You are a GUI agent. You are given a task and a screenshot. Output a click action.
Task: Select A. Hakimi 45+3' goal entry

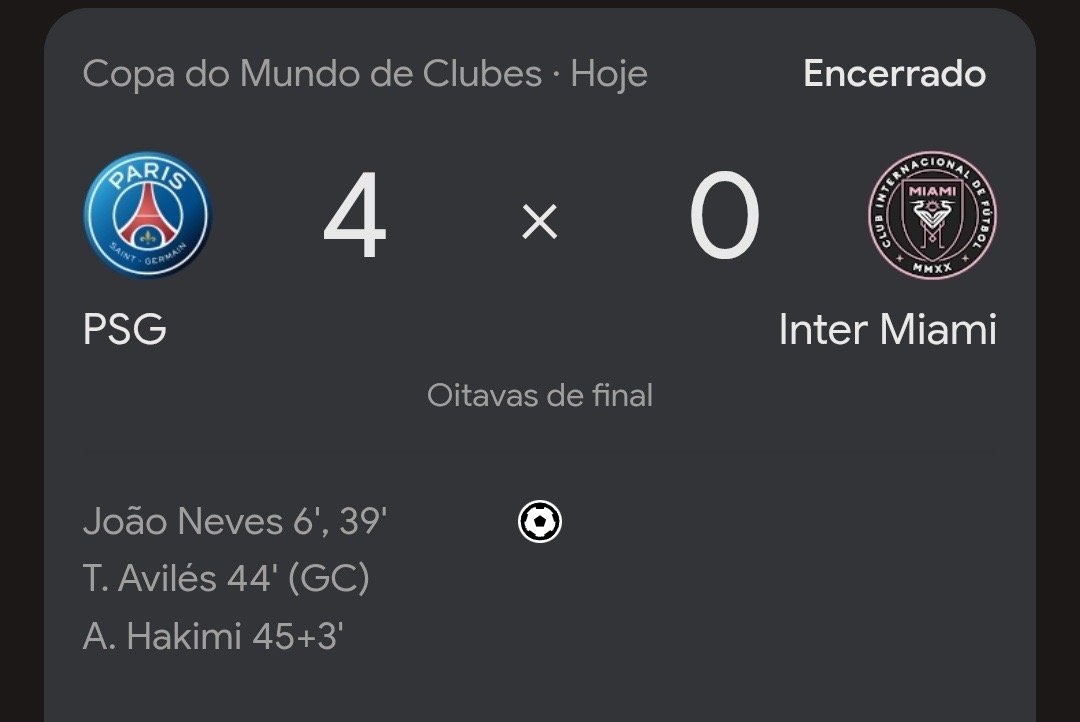click(x=213, y=635)
